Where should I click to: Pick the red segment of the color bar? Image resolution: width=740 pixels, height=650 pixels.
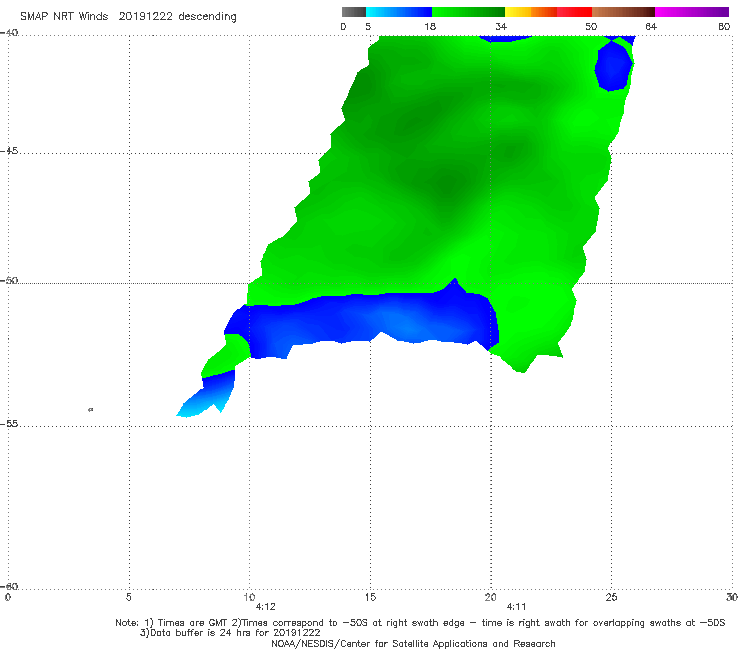click(x=574, y=12)
